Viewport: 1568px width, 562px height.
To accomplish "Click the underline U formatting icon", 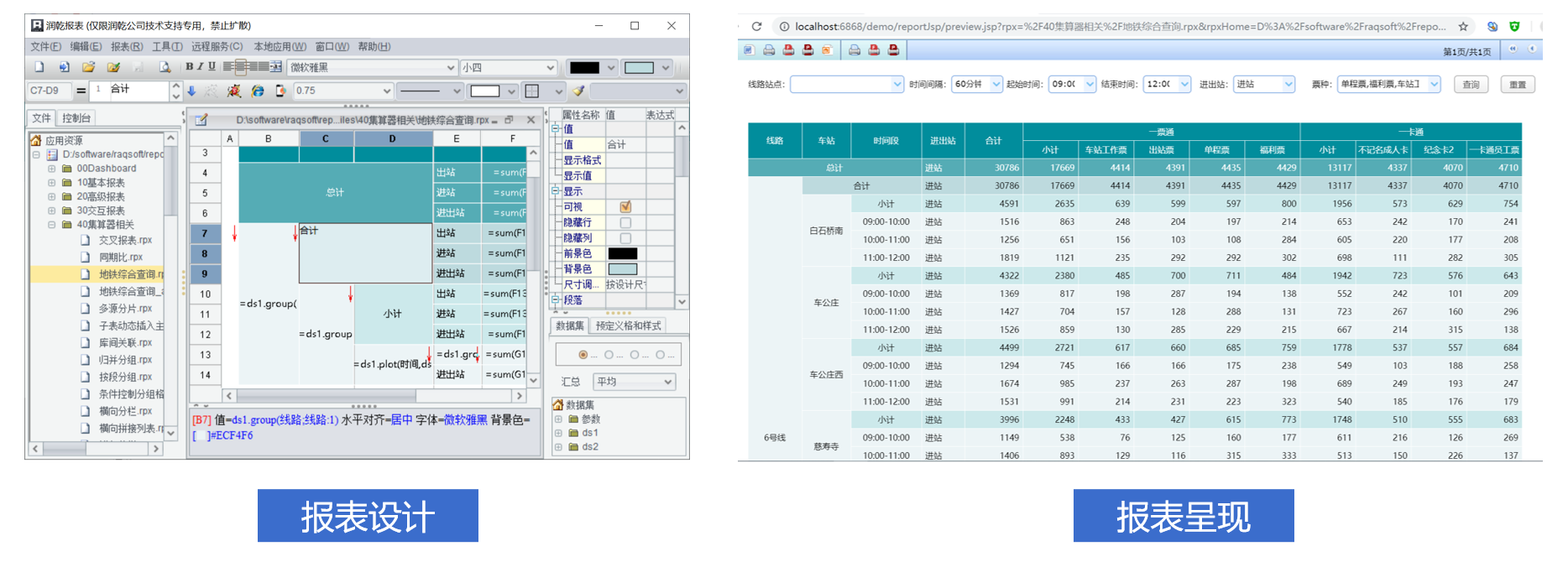I will (x=212, y=67).
